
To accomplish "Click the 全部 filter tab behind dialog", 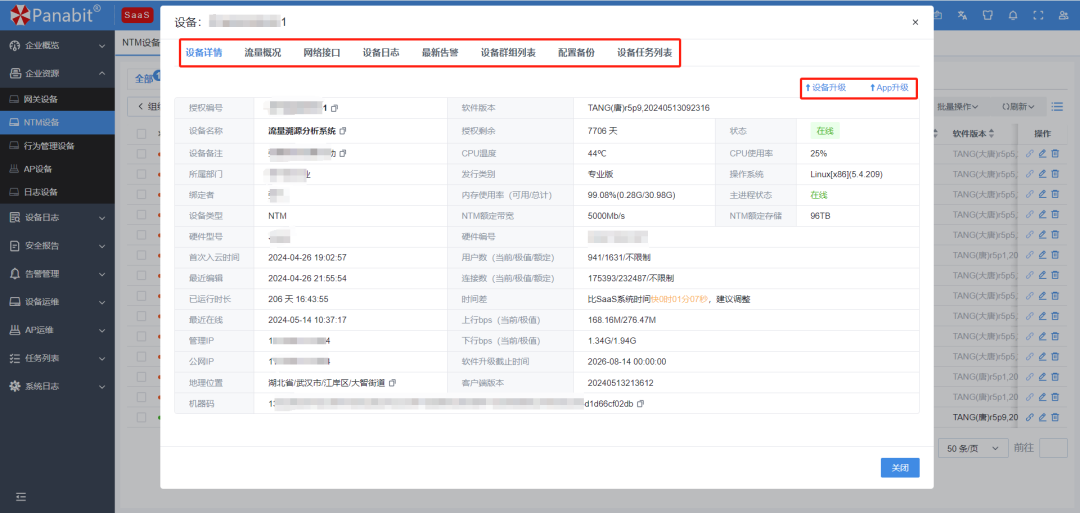I will pos(145,78).
